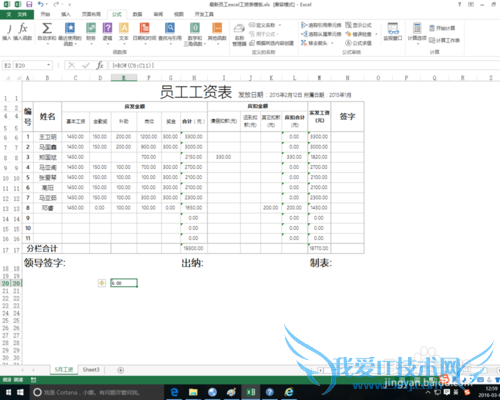Open Microsoft Edge from the taskbar

(174, 392)
